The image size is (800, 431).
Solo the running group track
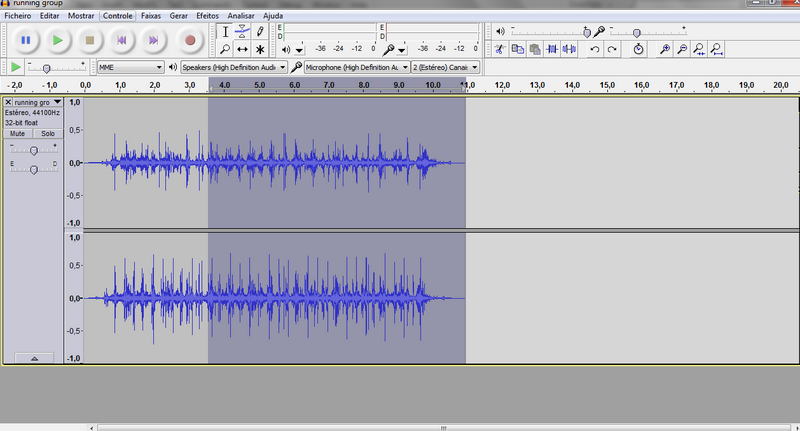pyautogui.click(x=47, y=133)
